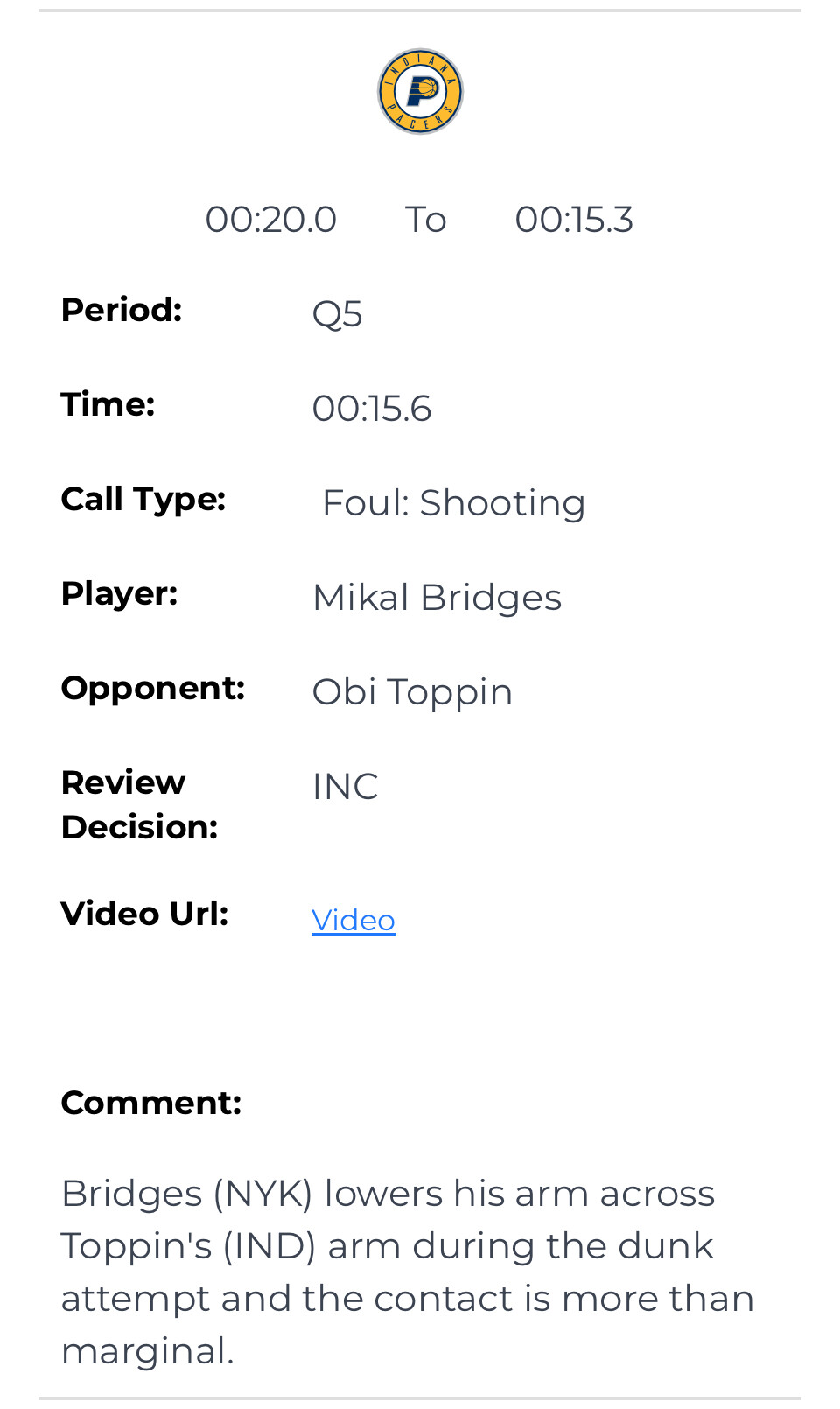Select the Q5 period value
Screen dimensions: 840x1409
pyautogui.click(x=337, y=313)
